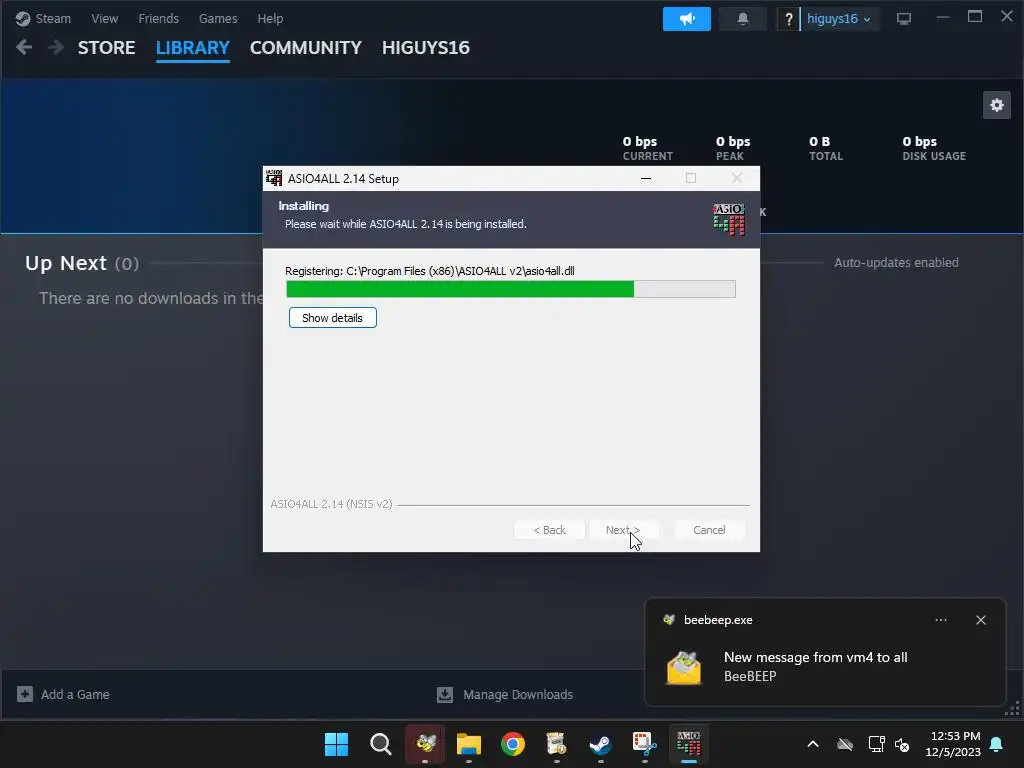Screen dimensions: 1024x768
Task: Switch to Steam via taskbar icon
Action: tap(600, 744)
